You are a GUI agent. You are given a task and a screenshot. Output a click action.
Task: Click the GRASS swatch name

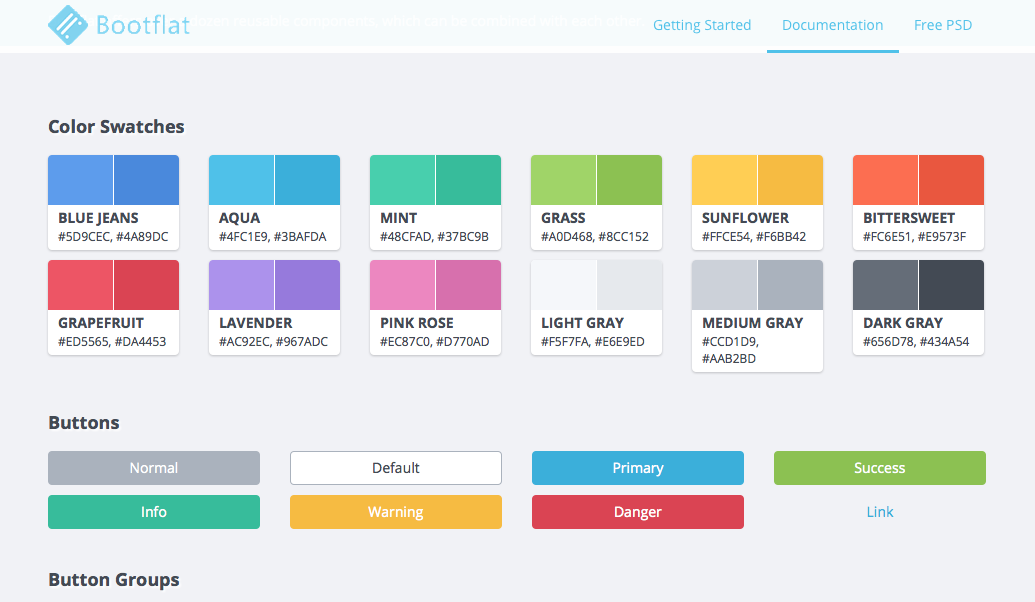tap(564, 218)
